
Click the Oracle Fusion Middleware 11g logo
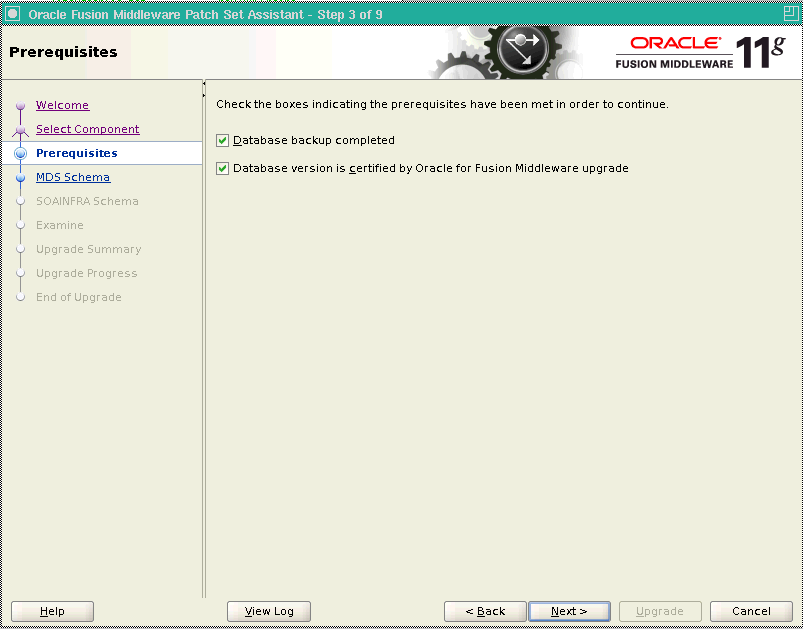(x=700, y=52)
